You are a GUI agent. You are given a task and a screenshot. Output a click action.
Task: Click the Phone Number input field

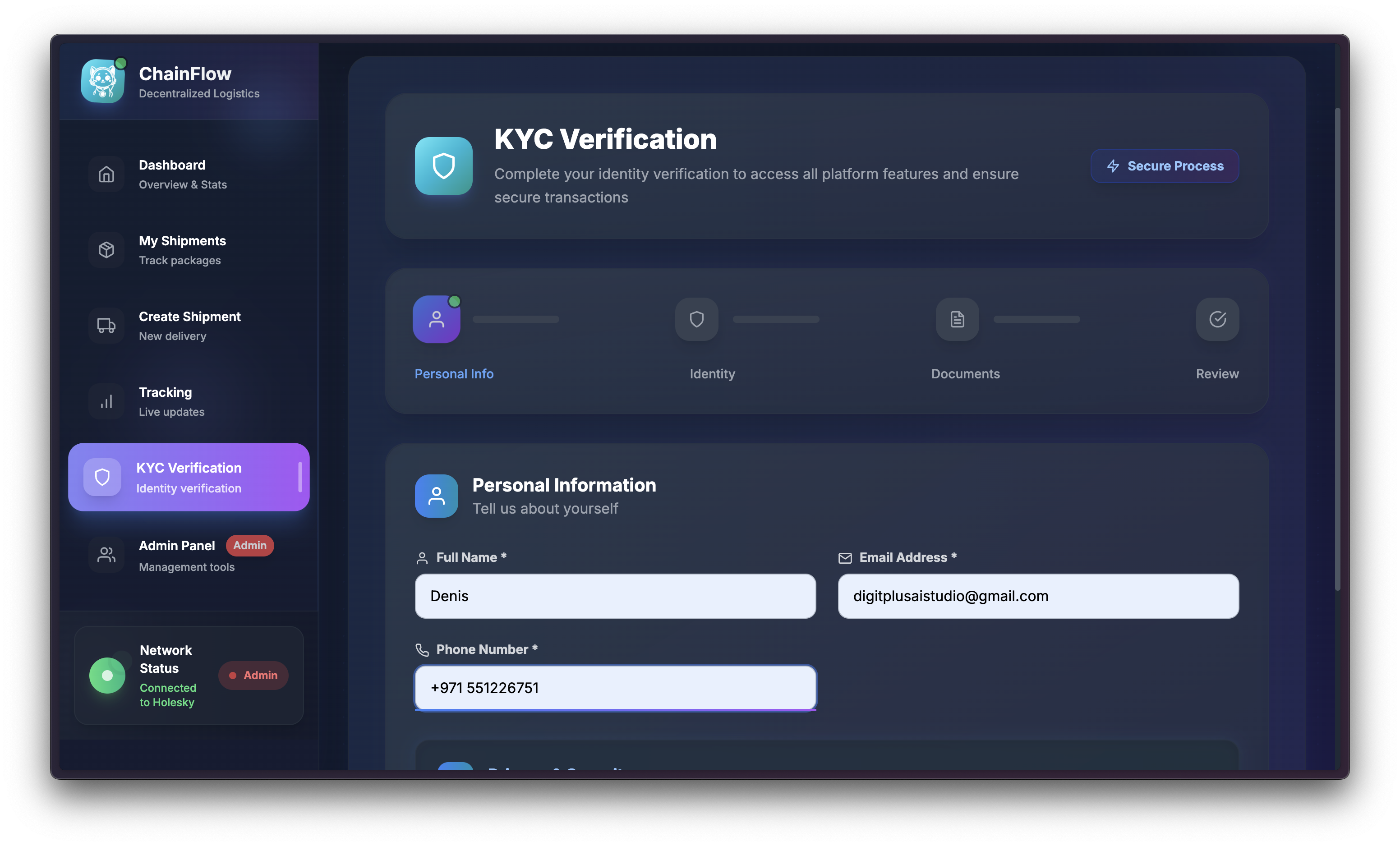[x=615, y=688]
